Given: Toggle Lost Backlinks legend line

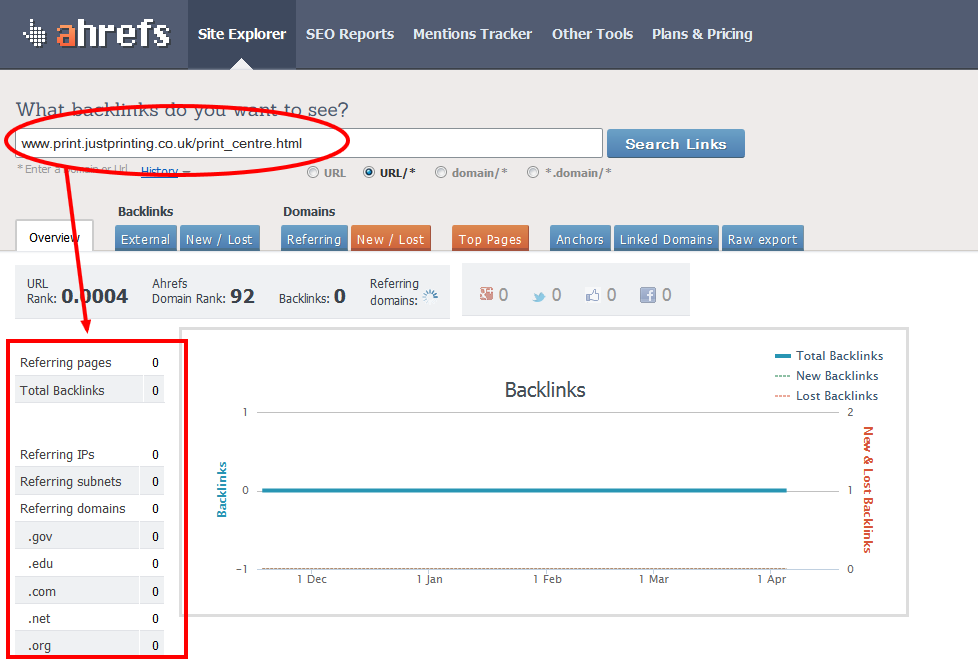Looking at the screenshot, I should [x=783, y=396].
